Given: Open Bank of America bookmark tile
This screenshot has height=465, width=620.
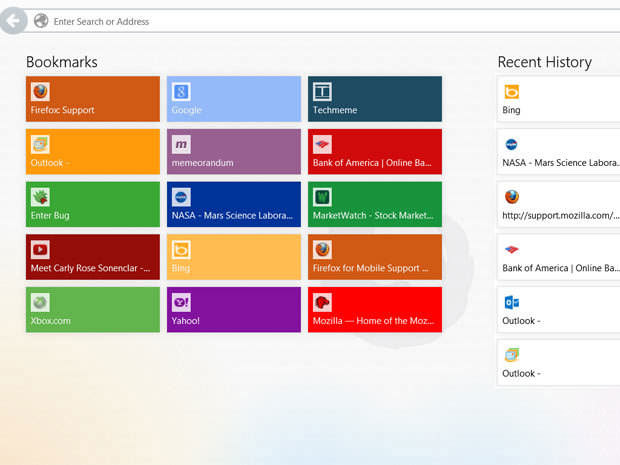Looking at the screenshot, I should pyautogui.click(x=374, y=152).
